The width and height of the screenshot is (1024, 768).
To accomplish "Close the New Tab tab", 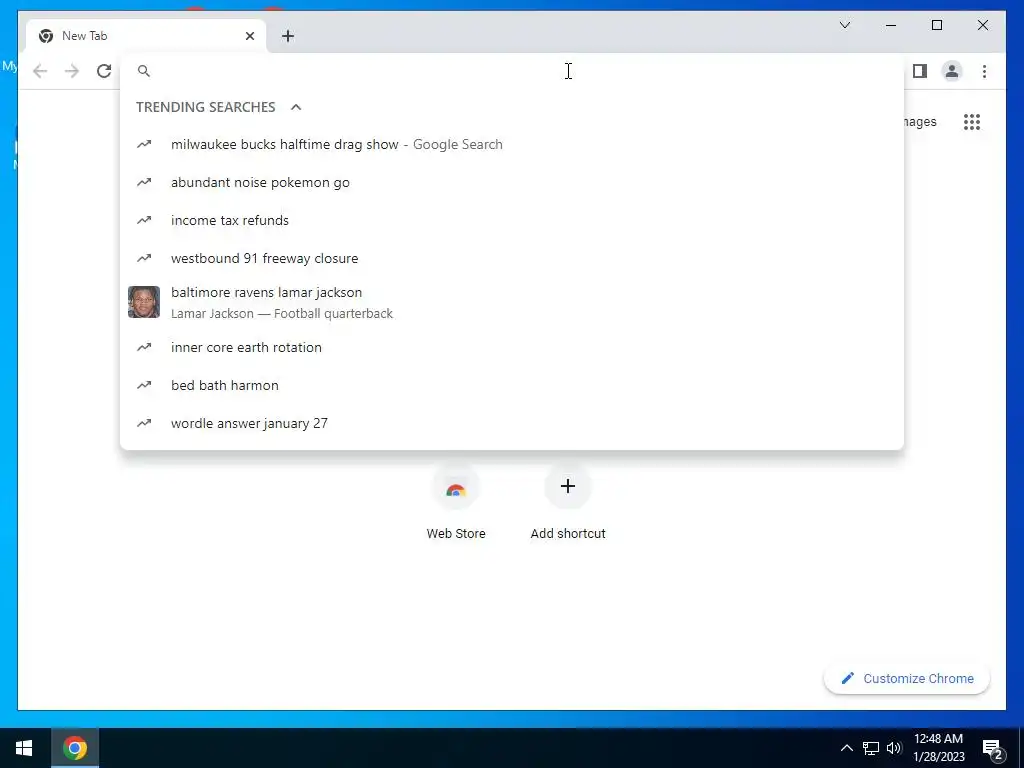I will 249,36.
